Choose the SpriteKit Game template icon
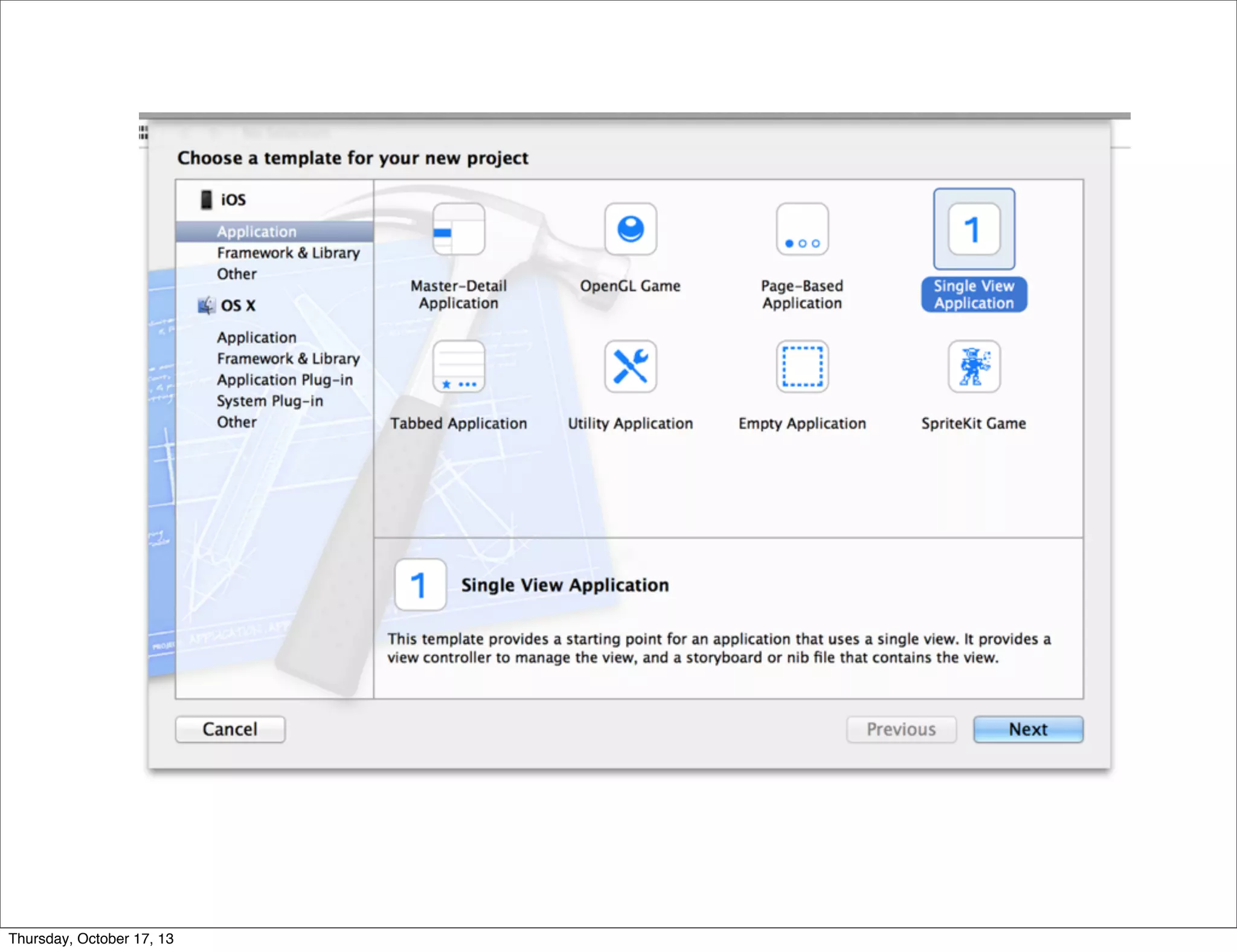Screen dimensions: 1237x952 point(973,367)
